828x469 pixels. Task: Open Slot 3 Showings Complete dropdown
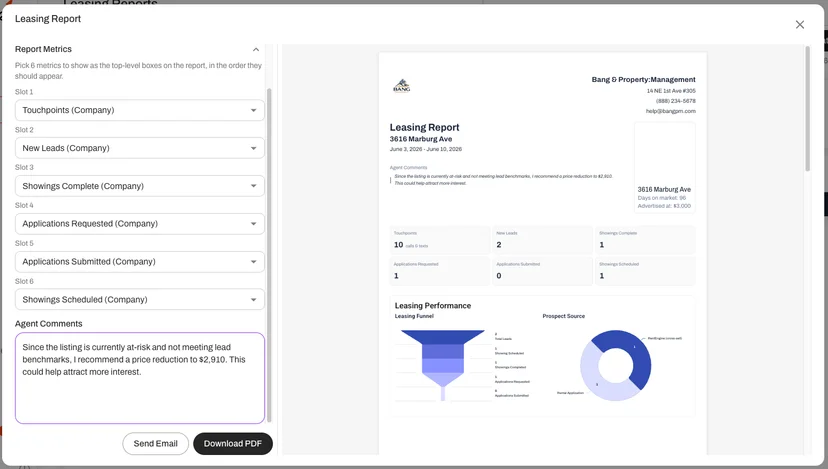[139, 186]
